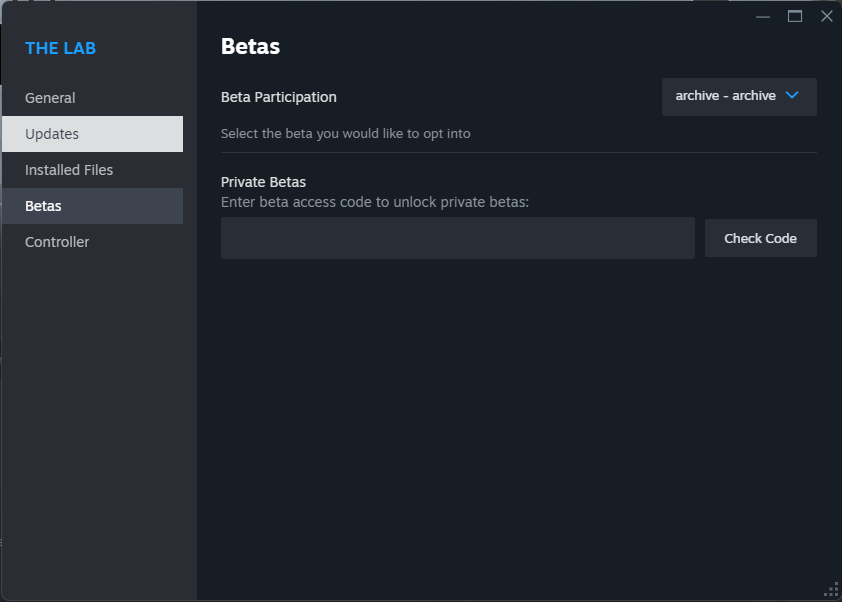Select the Betas sidebar item

pos(92,206)
